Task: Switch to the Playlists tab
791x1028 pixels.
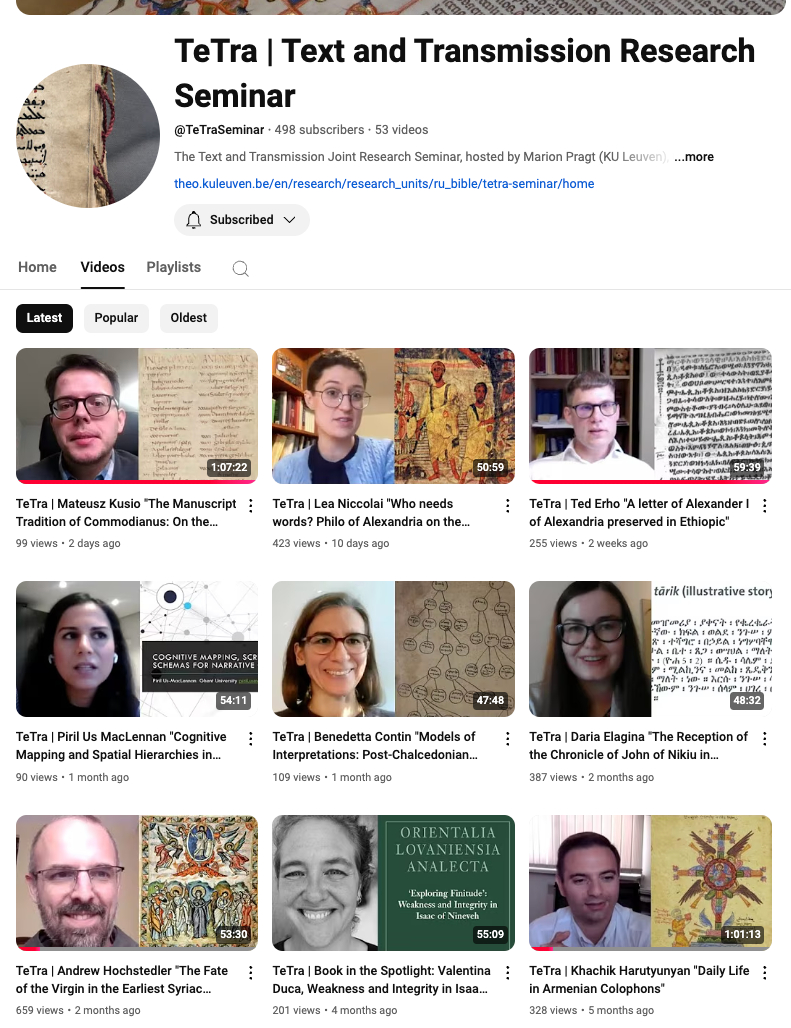Action: [174, 267]
